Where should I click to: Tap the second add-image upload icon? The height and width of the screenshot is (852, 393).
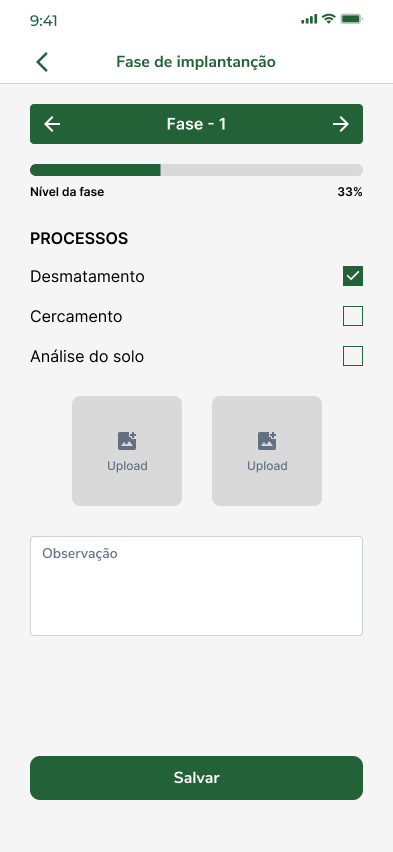coord(267,441)
